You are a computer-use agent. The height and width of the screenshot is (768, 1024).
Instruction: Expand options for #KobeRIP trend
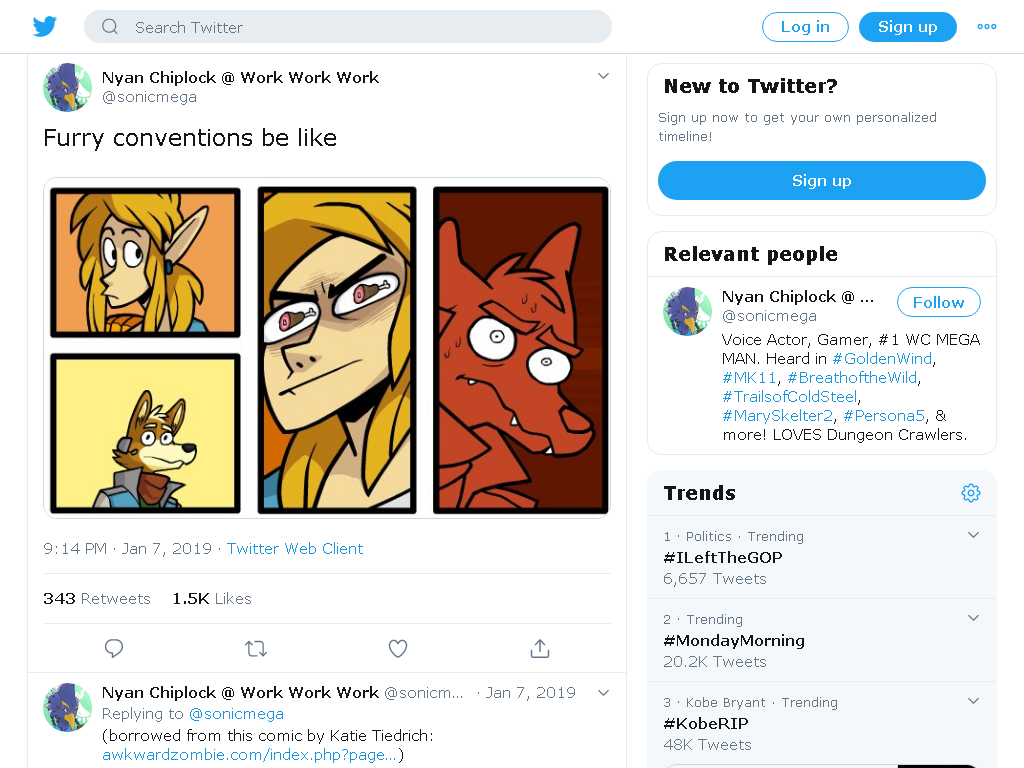pos(973,701)
